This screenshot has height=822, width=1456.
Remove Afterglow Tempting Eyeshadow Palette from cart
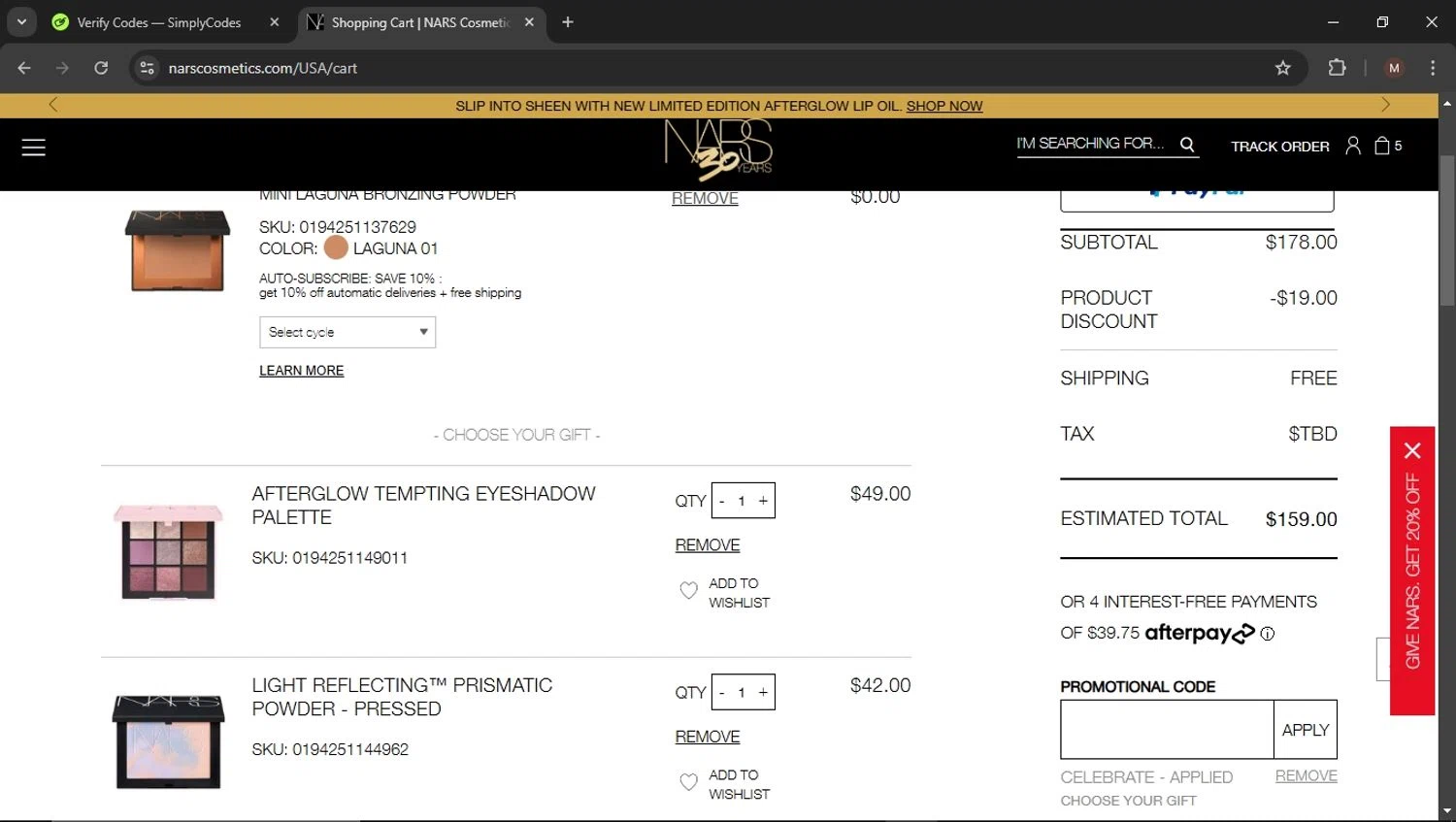(708, 545)
